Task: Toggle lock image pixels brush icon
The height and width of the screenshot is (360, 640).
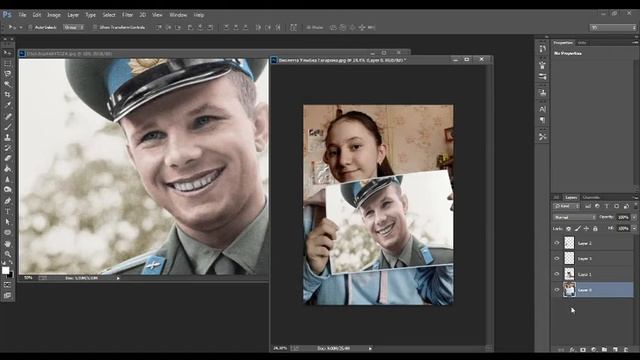Action: [x=578, y=229]
